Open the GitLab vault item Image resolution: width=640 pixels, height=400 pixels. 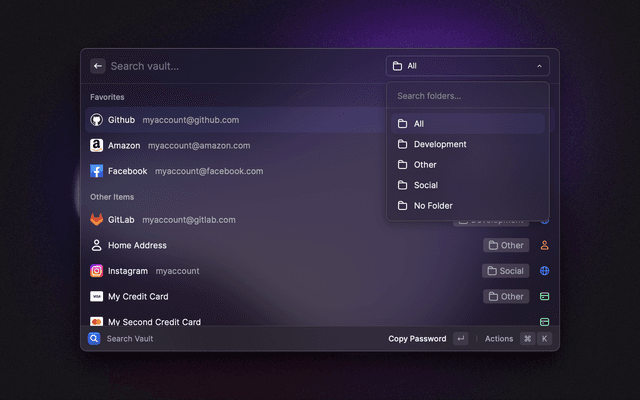[x=164, y=219]
